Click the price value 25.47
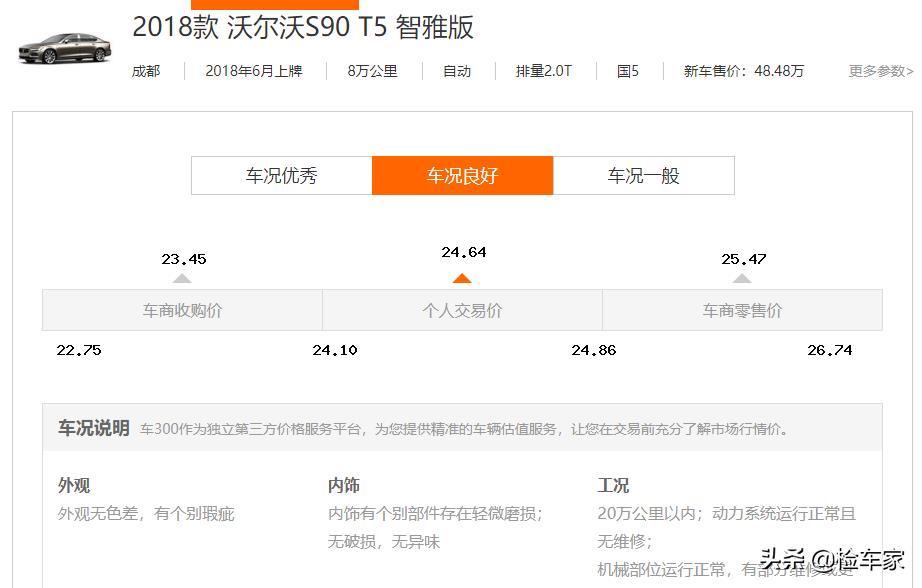 (x=744, y=259)
